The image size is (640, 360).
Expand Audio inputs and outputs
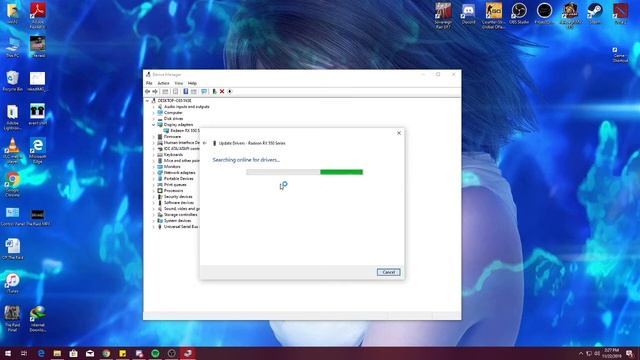click(x=153, y=107)
